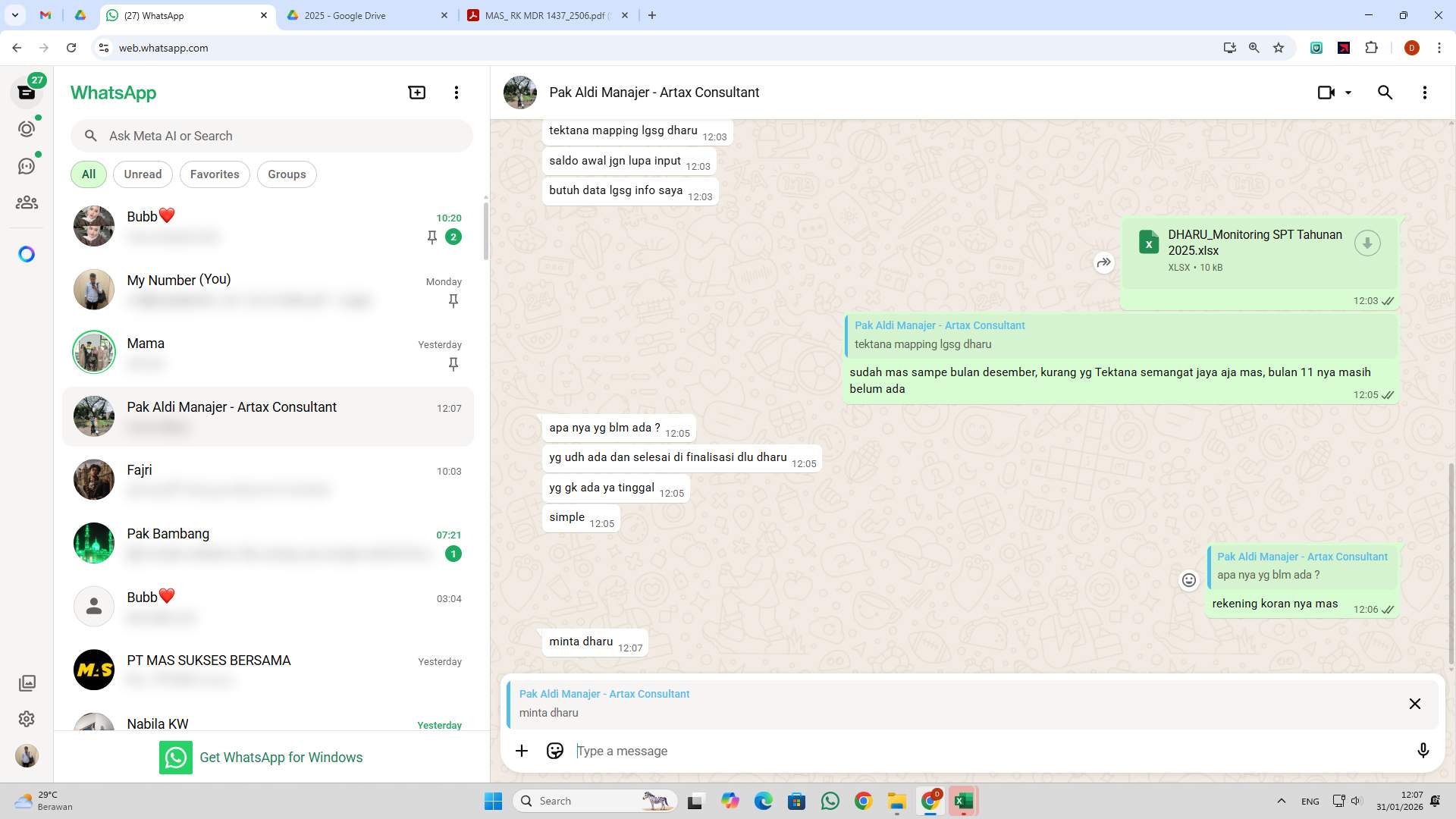The image size is (1456, 819).
Task: Enable the Unread chats filter
Action: (x=143, y=174)
